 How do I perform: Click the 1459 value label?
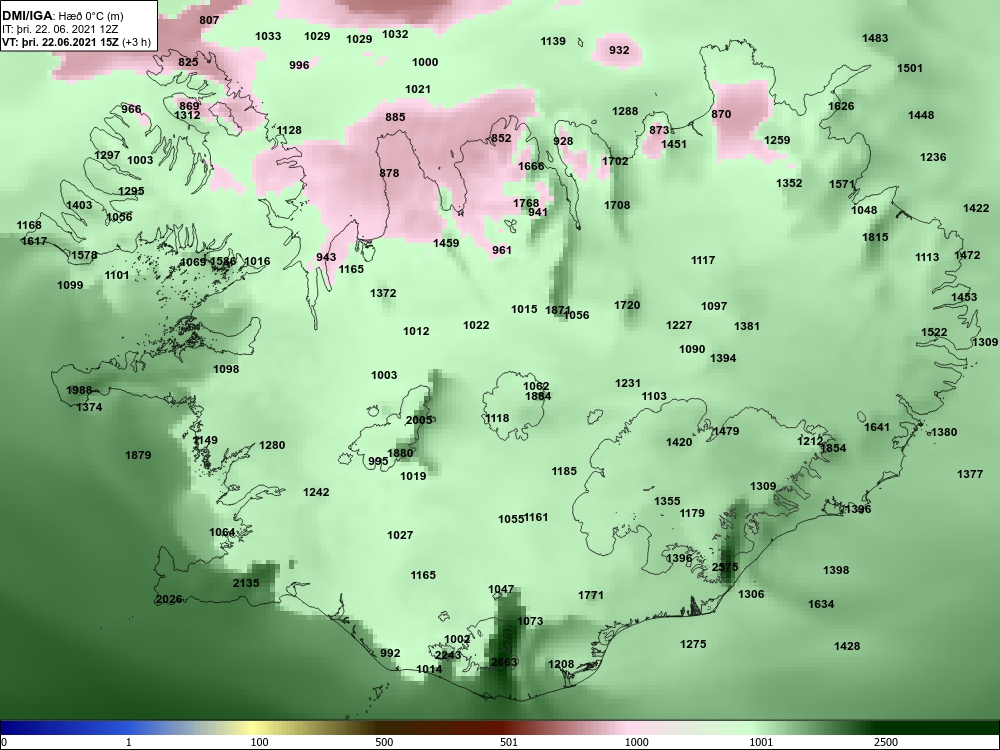pos(446,242)
